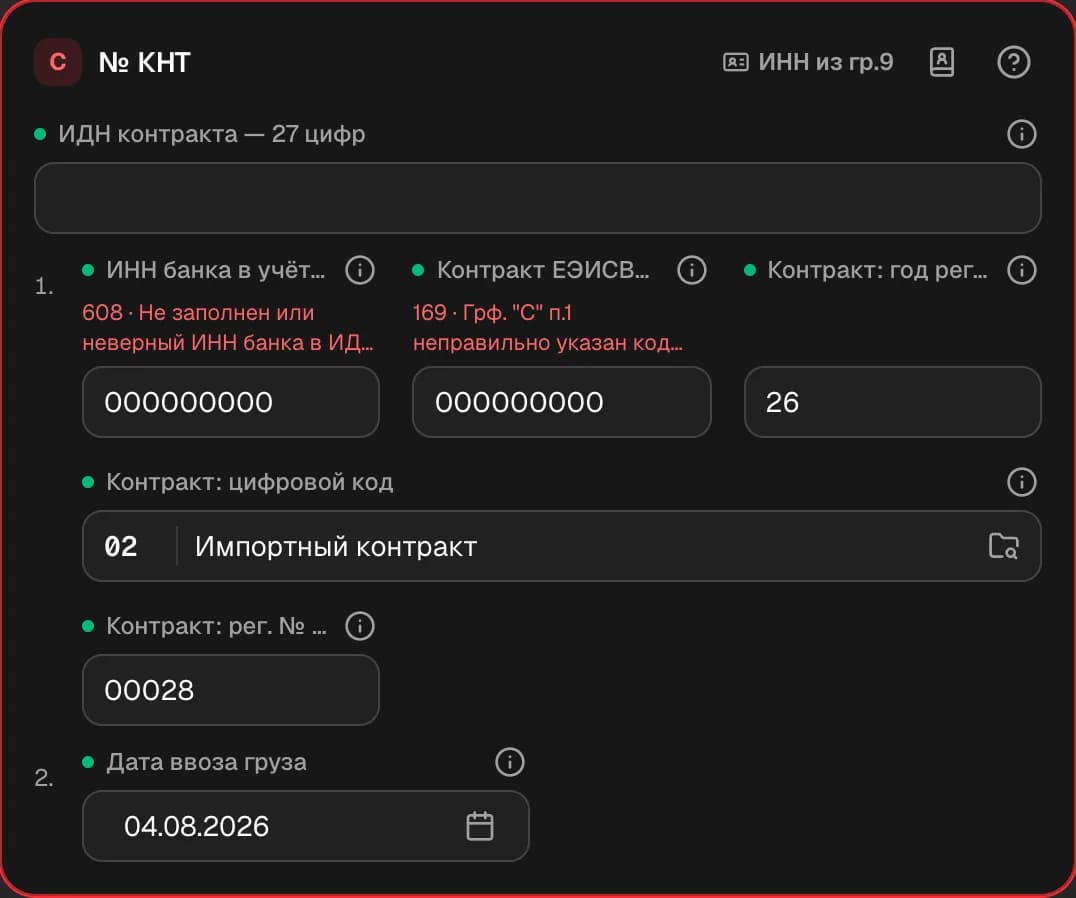Show info for ИДН контракта field
The image size is (1076, 898).
click(1022, 134)
